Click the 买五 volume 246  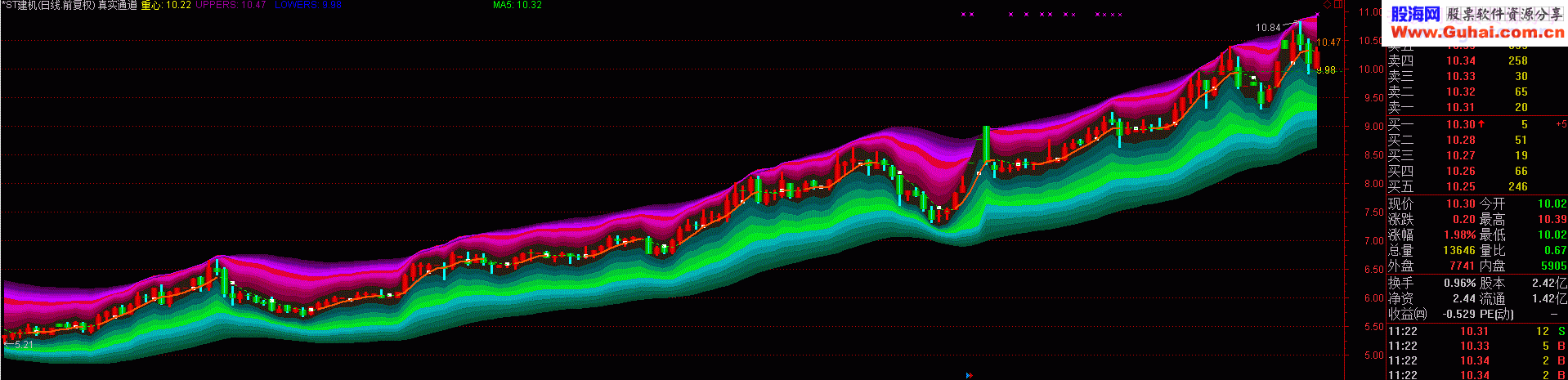point(1518,186)
